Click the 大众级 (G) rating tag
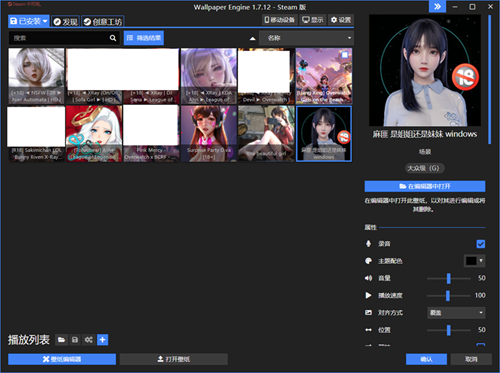The height and width of the screenshot is (373, 500). pos(425,168)
